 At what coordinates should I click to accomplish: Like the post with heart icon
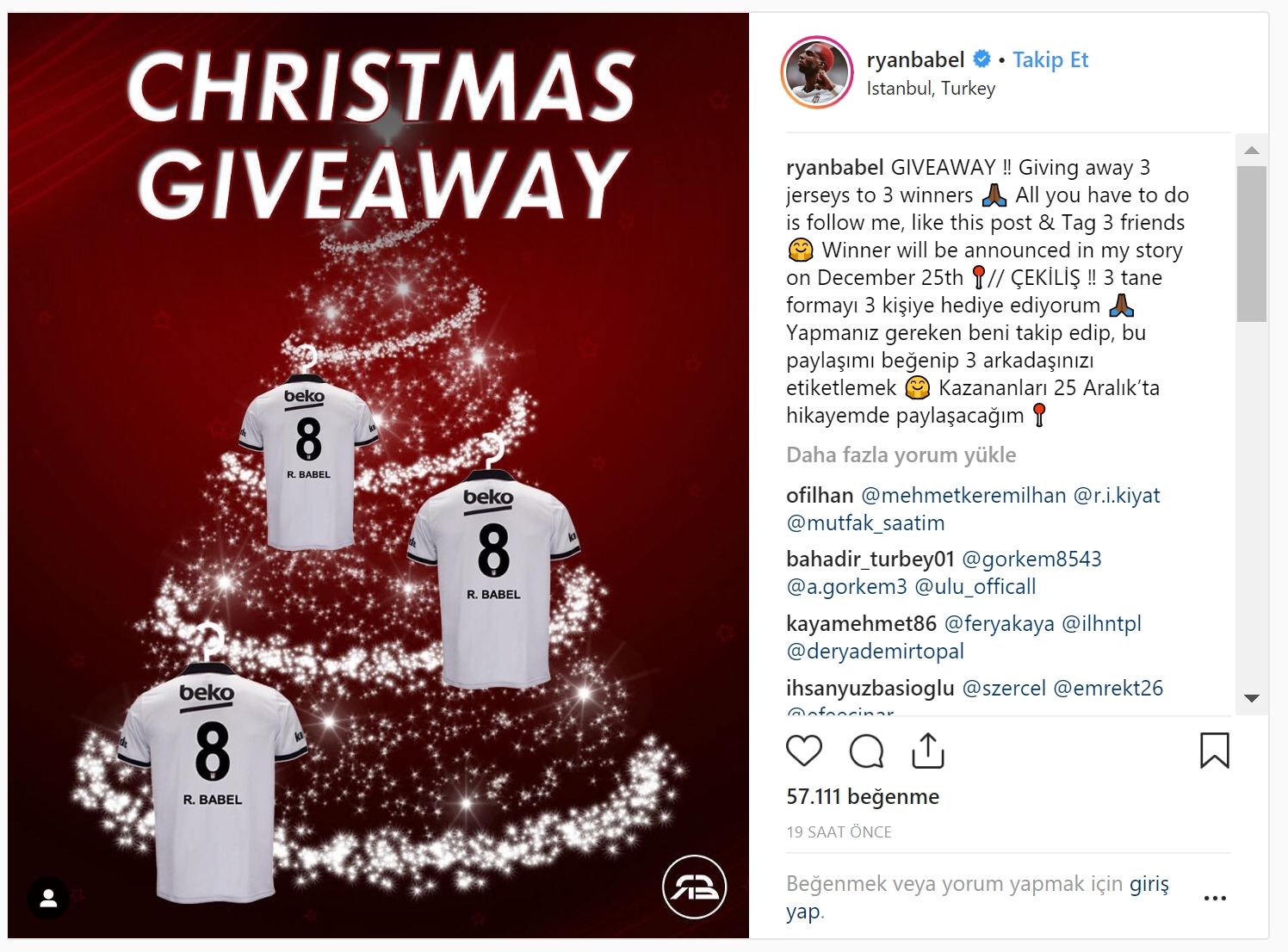(804, 751)
